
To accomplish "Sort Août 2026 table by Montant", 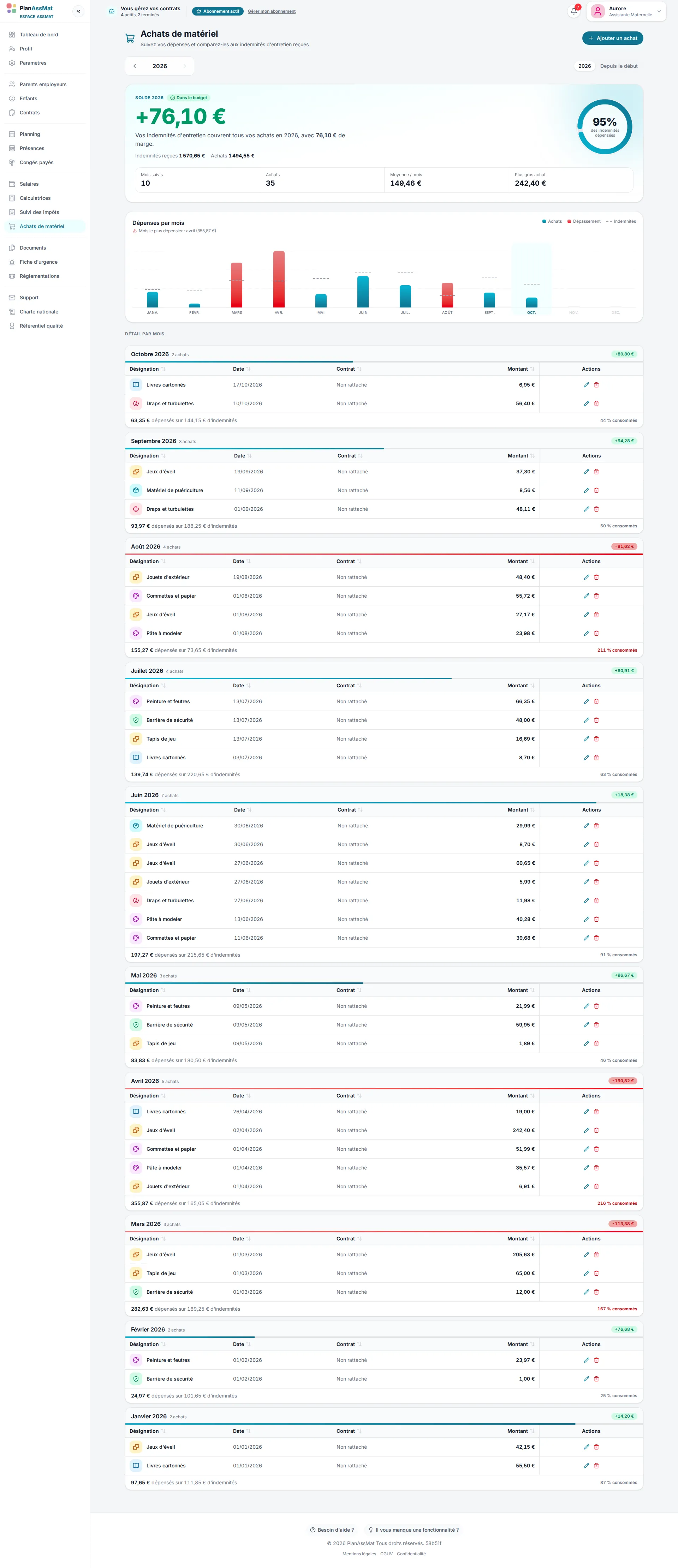I will tap(521, 561).
